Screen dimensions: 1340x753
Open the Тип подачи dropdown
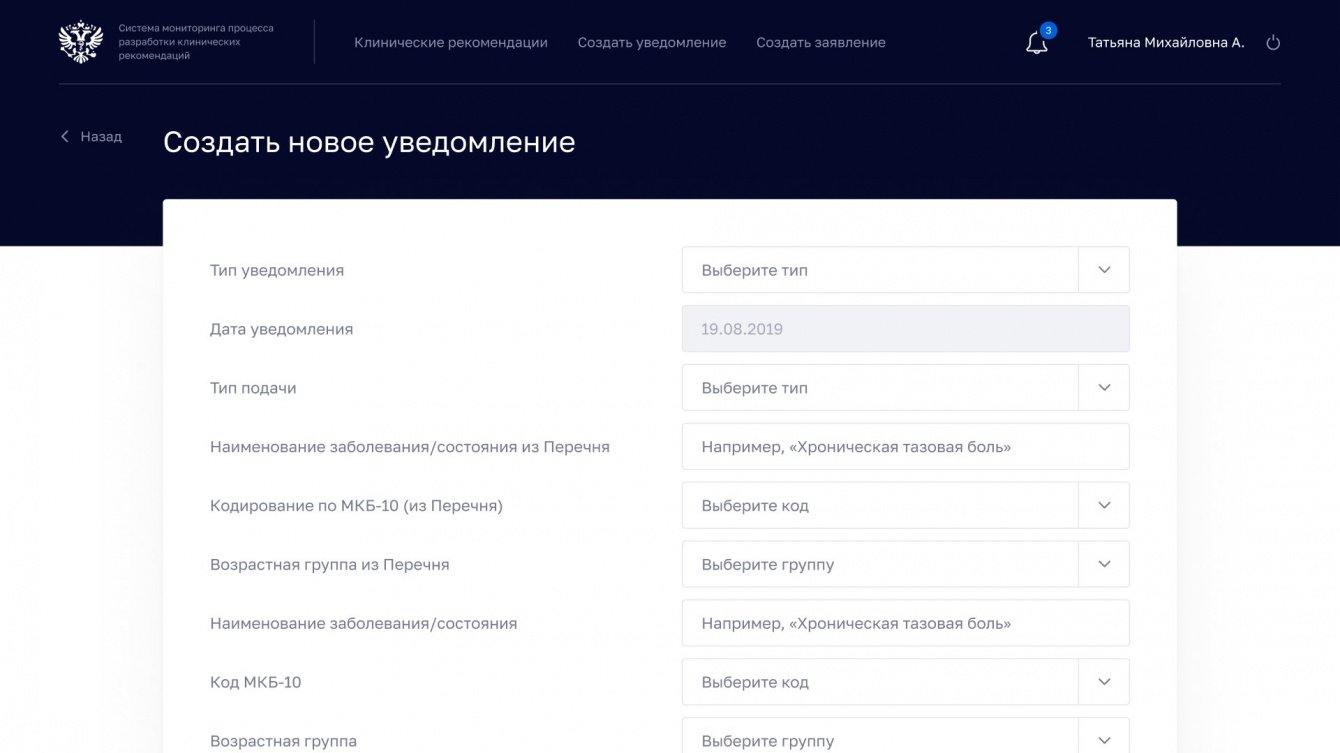tap(906, 388)
